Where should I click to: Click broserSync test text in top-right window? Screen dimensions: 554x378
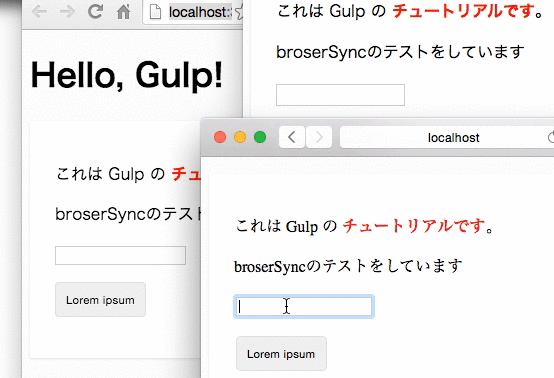click(400, 52)
